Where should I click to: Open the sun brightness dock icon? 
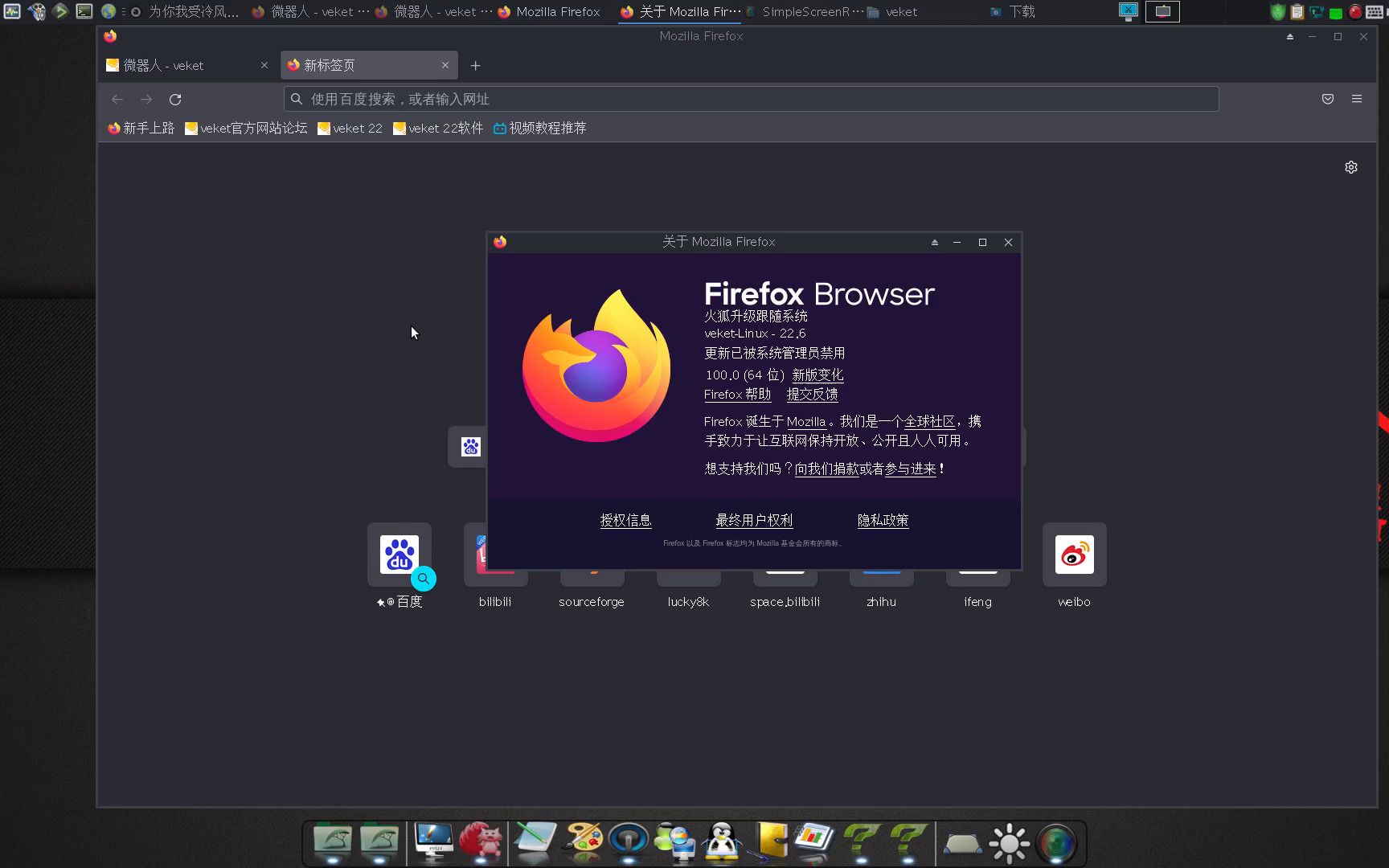pos(1010,843)
